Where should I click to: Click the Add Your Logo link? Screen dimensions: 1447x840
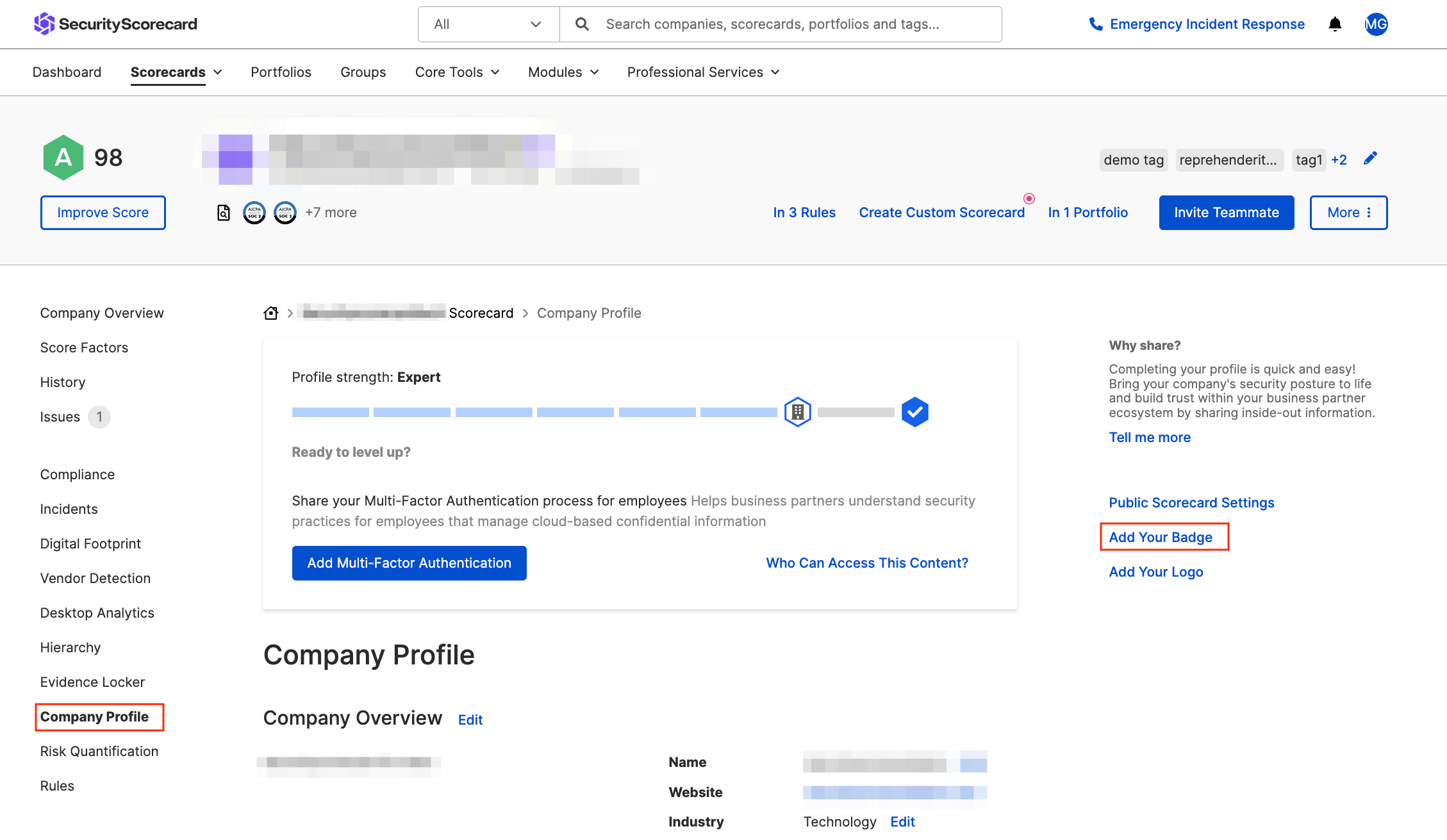click(1156, 572)
